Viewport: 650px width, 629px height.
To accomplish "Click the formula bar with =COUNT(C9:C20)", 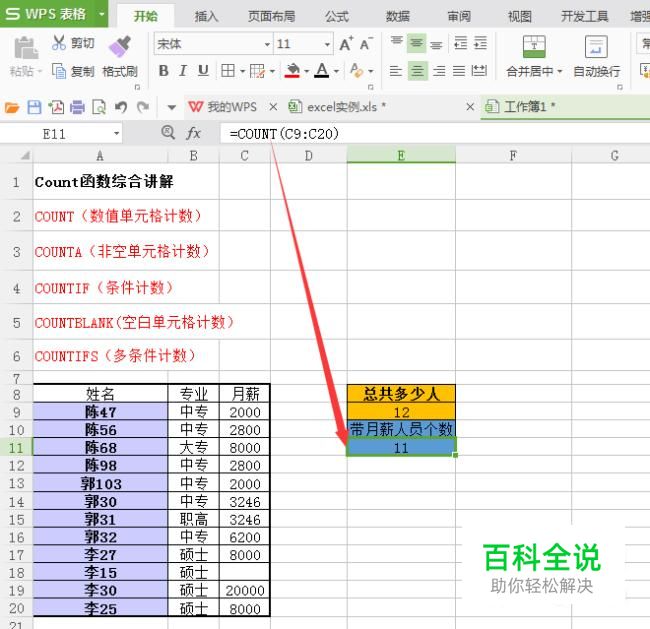I will [x=435, y=134].
